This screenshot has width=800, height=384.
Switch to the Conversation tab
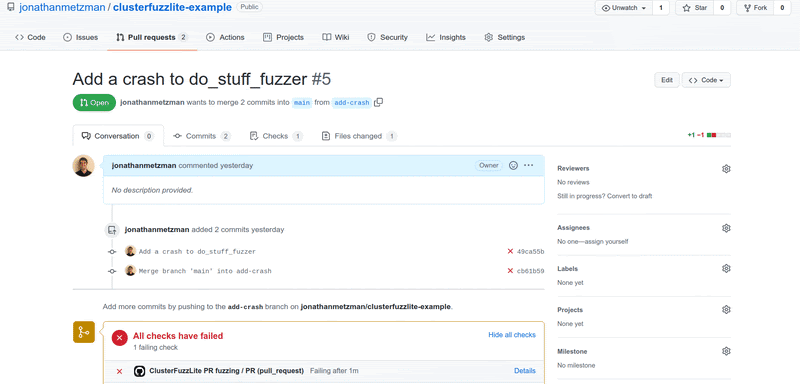coord(118,136)
